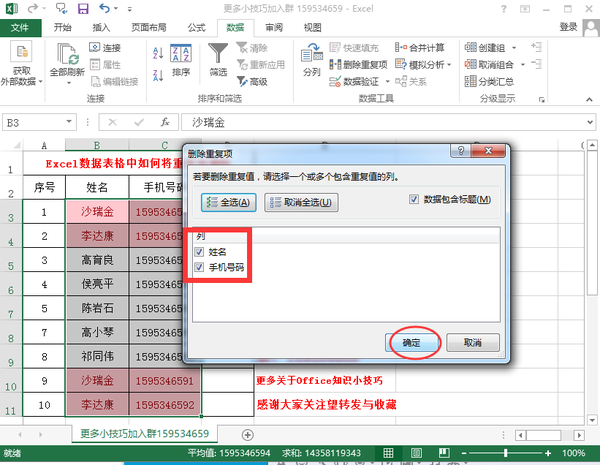Image resolution: width=600 pixels, height=465 pixels.
Task: Switch to Normal view in status bar
Action: click(388, 453)
